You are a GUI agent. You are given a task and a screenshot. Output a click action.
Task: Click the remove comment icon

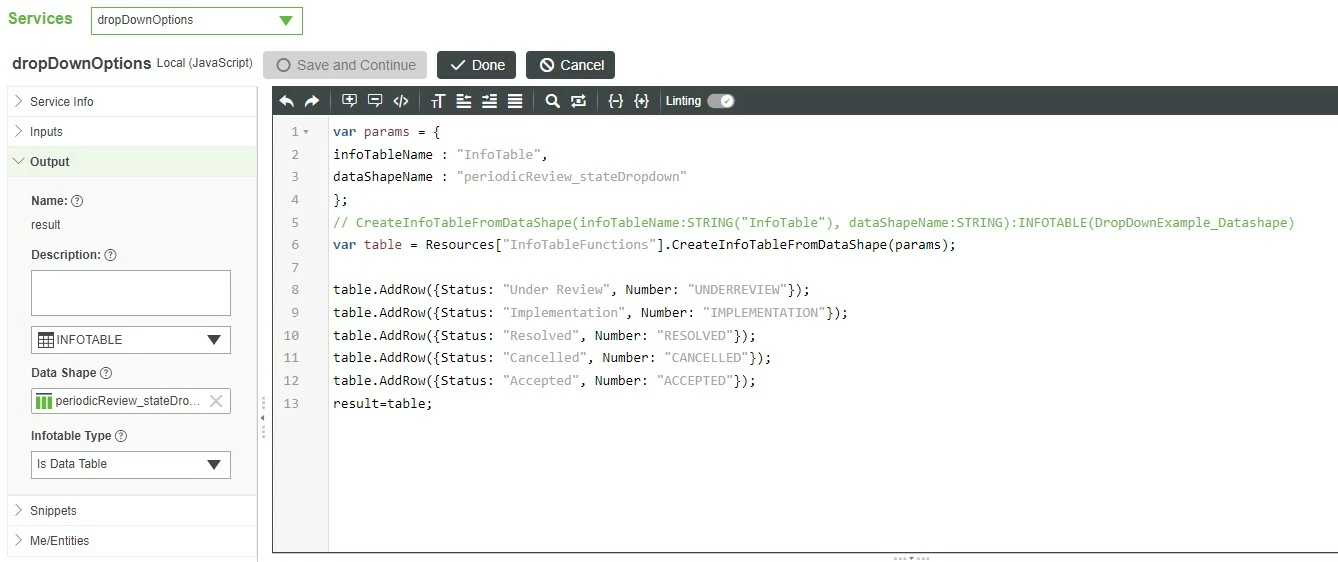375,101
